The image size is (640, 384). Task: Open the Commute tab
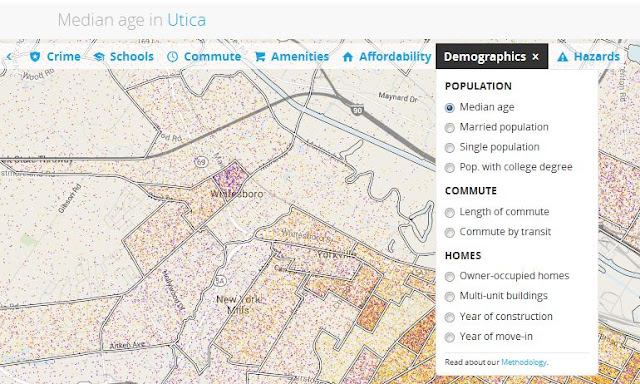(x=204, y=57)
